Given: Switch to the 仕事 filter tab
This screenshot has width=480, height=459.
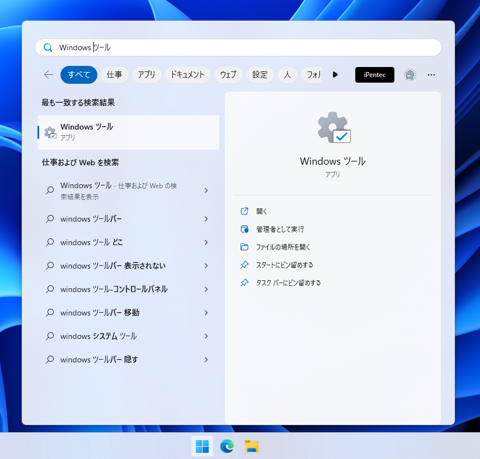Looking at the screenshot, I should click(x=114, y=75).
